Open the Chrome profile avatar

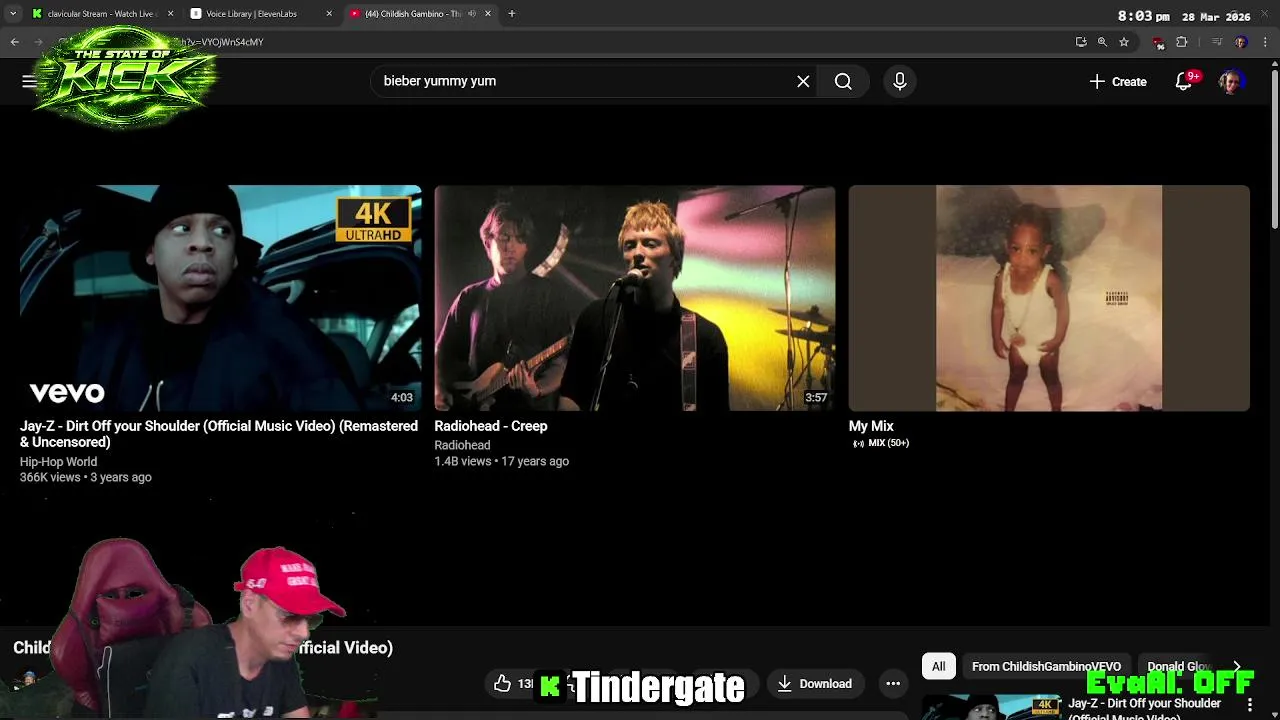[x=1241, y=42]
